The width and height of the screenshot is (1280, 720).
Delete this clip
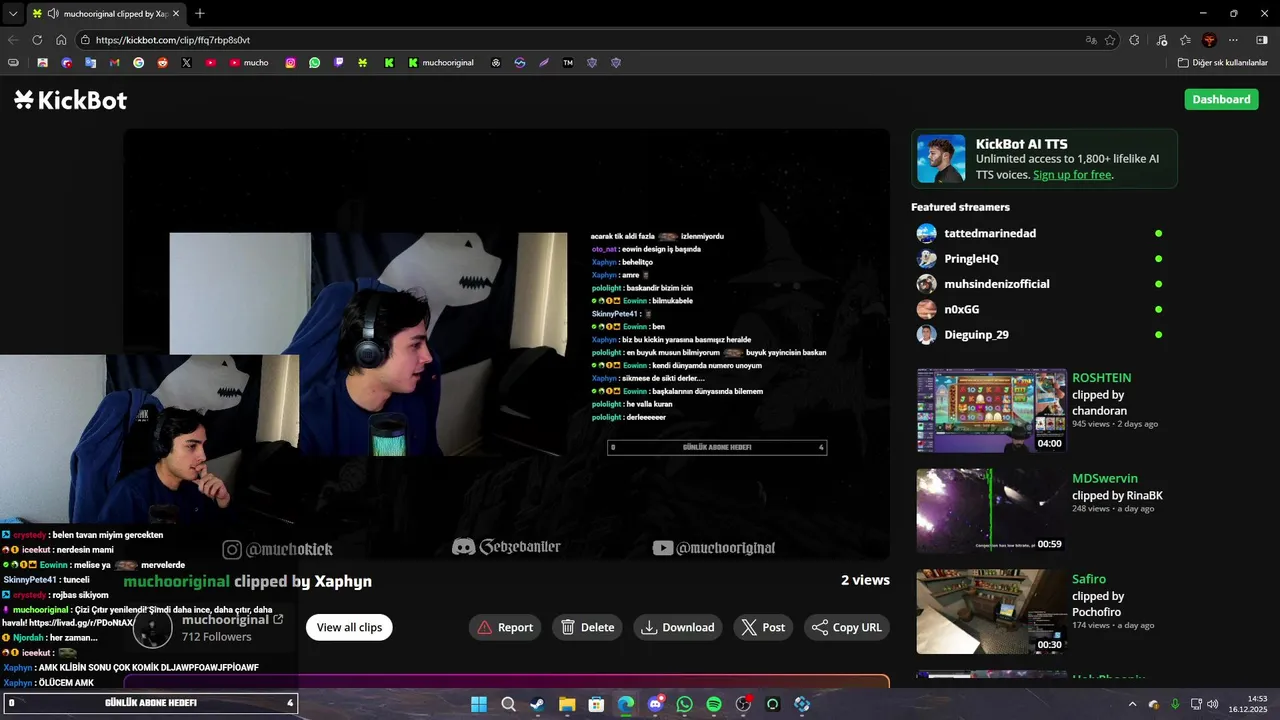click(x=587, y=627)
